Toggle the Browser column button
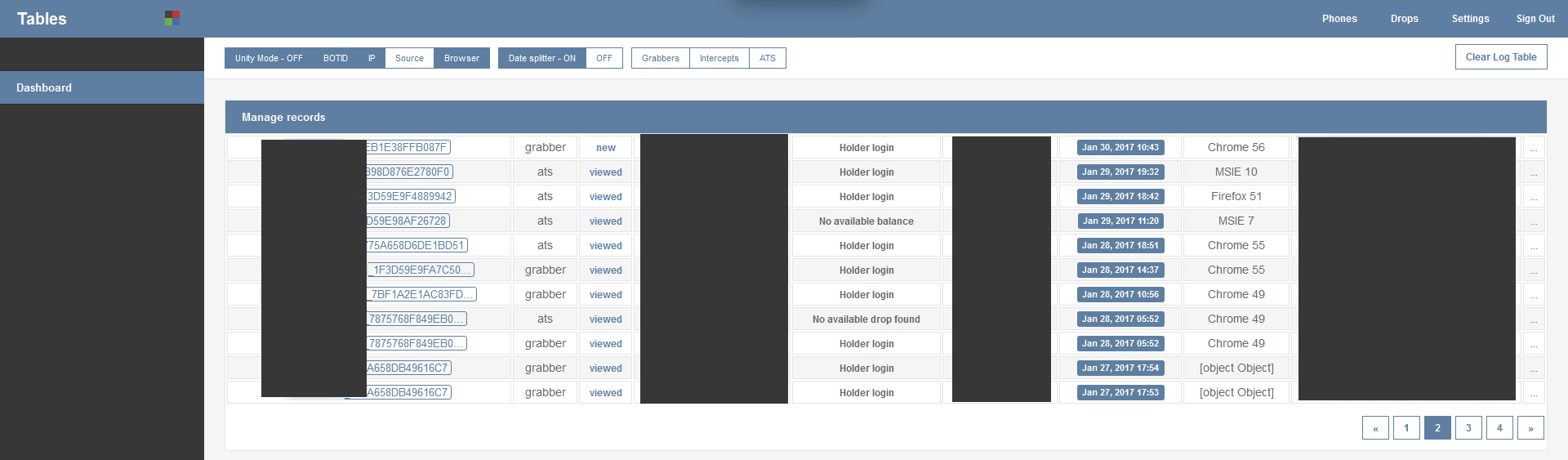 (461, 58)
